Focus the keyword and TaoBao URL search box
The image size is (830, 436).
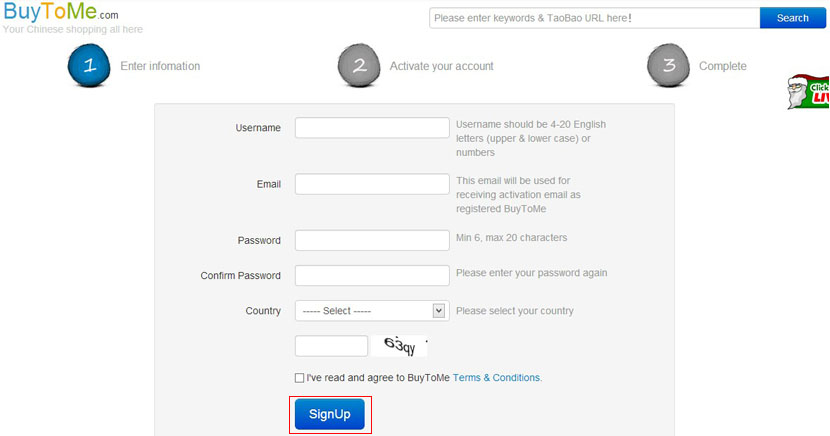[594, 18]
